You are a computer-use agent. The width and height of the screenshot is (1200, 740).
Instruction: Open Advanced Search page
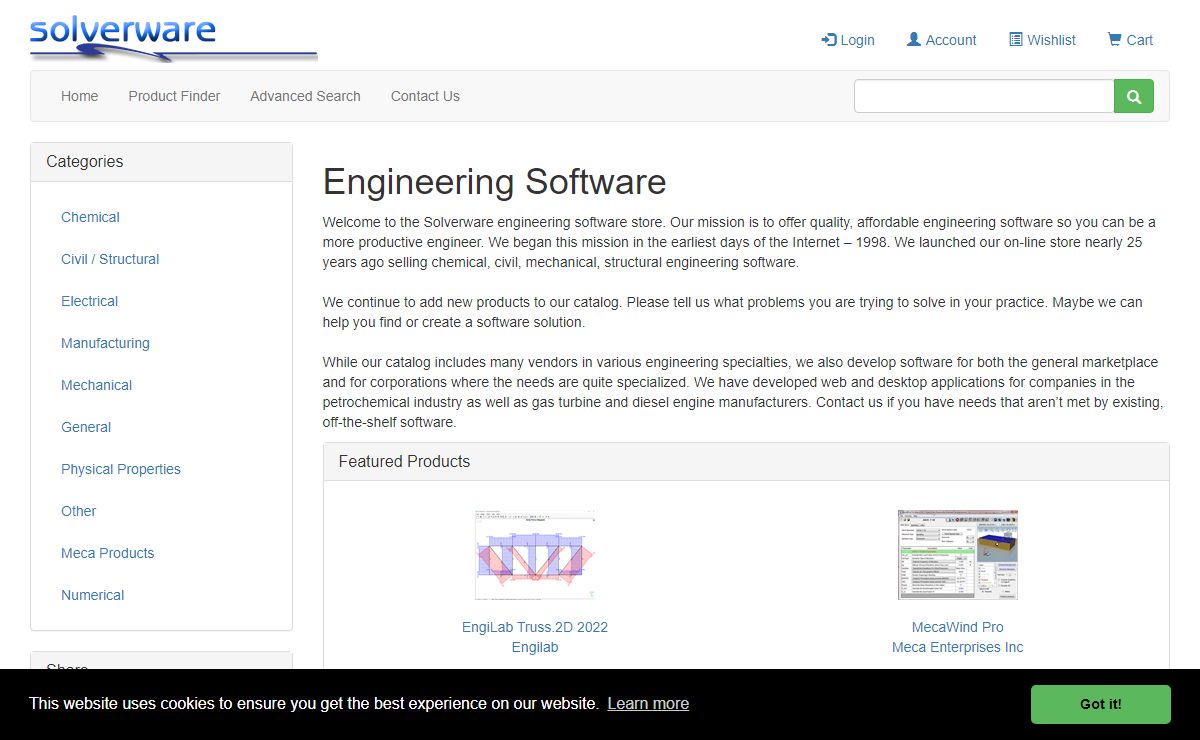point(305,96)
